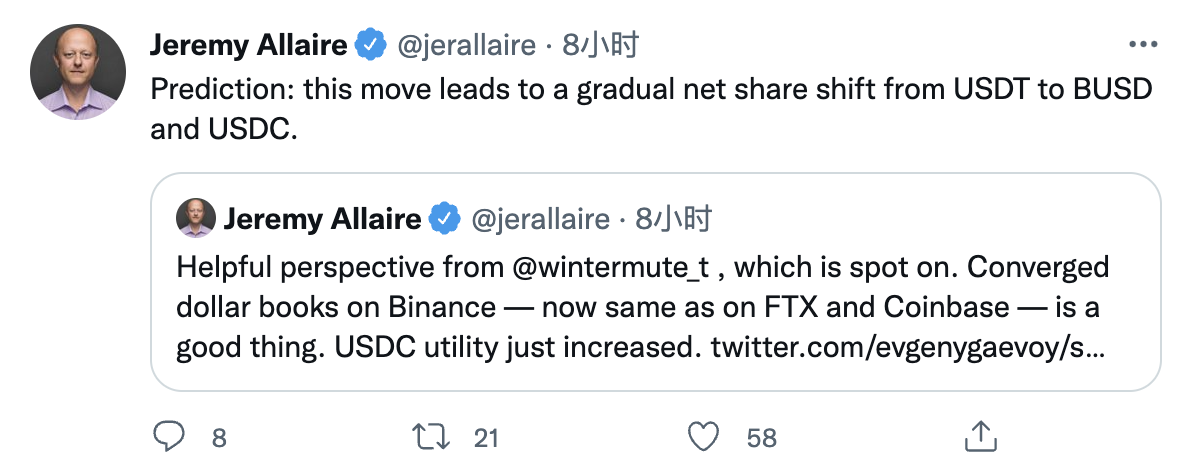This screenshot has height=472, width=1192.
Task: Click the 21 retweets count
Action: (x=486, y=438)
